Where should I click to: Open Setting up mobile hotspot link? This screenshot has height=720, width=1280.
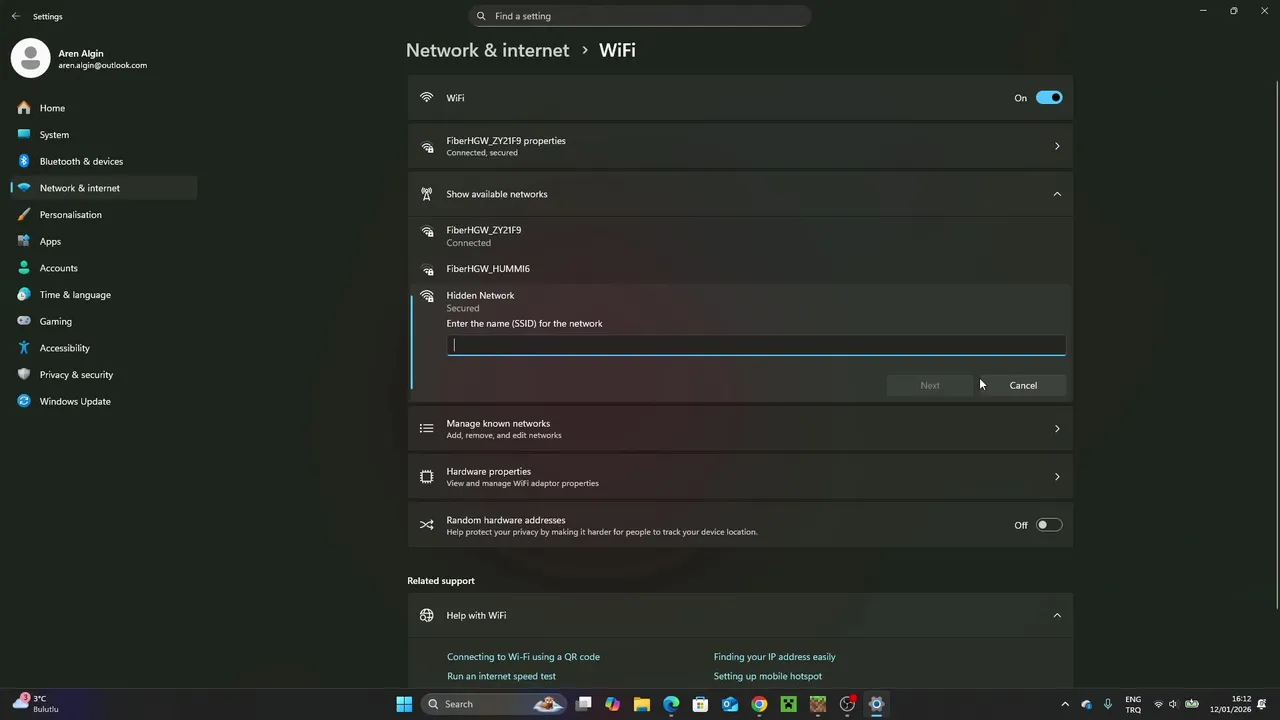click(768, 676)
